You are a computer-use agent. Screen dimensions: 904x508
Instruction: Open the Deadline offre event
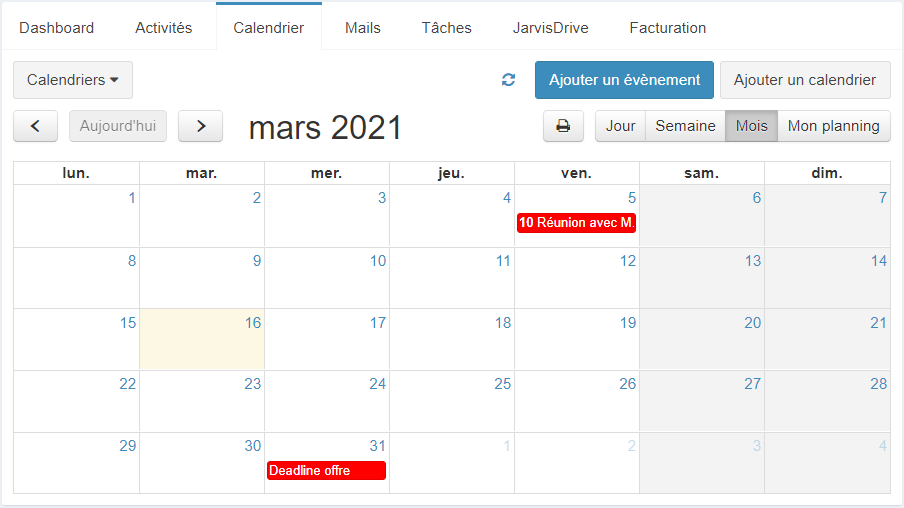click(326, 471)
